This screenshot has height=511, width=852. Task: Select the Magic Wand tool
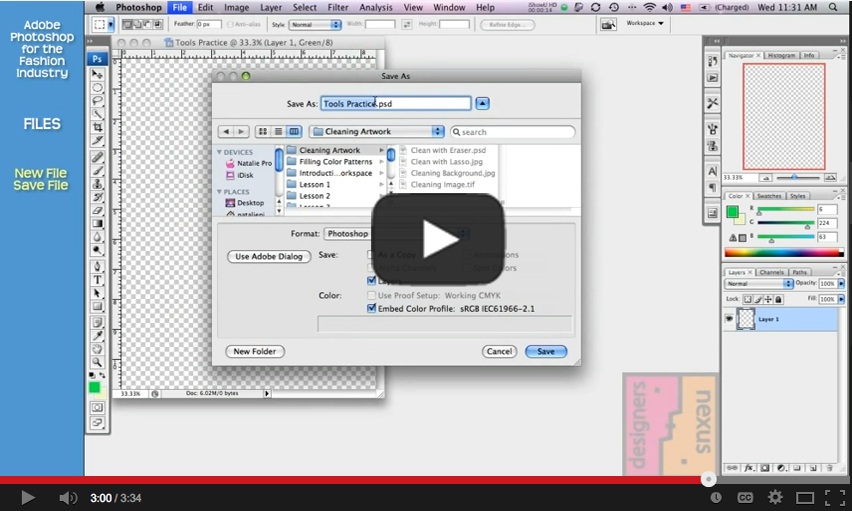coord(97,114)
